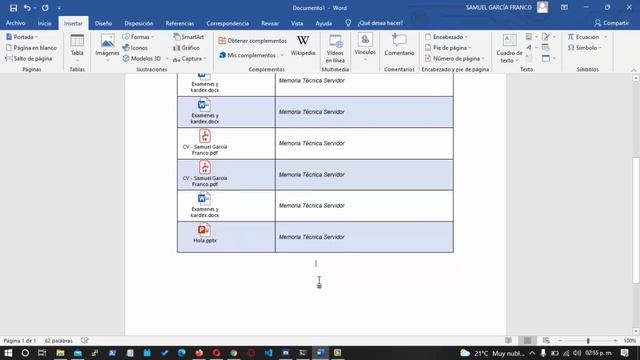Image resolution: width=640 pixels, height=360 pixels.
Task: Add a new Comentario
Action: click(399, 45)
